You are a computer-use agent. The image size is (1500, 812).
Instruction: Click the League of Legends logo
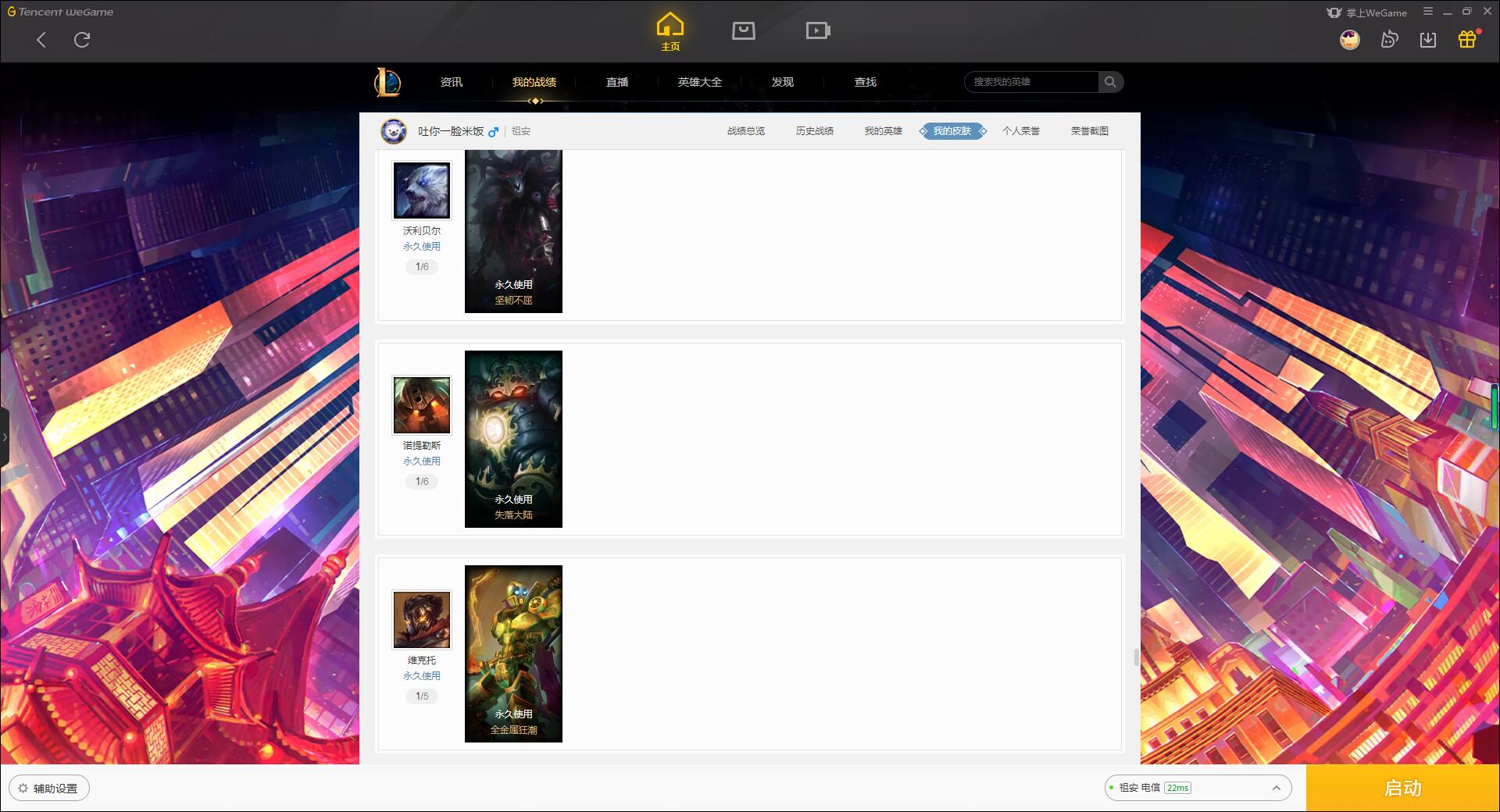point(388,82)
